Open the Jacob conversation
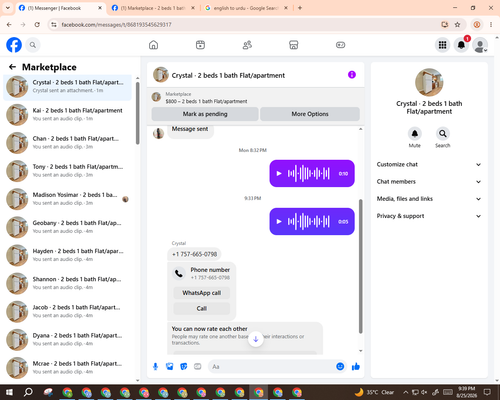 point(67,311)
